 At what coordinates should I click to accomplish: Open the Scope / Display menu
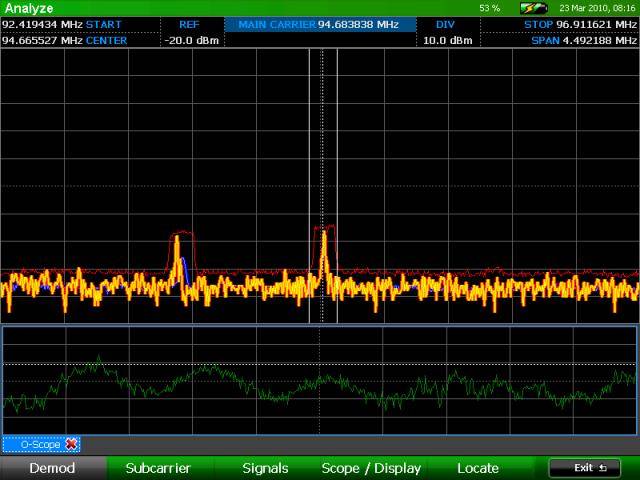pyautogui.click(x=371, y=468)
